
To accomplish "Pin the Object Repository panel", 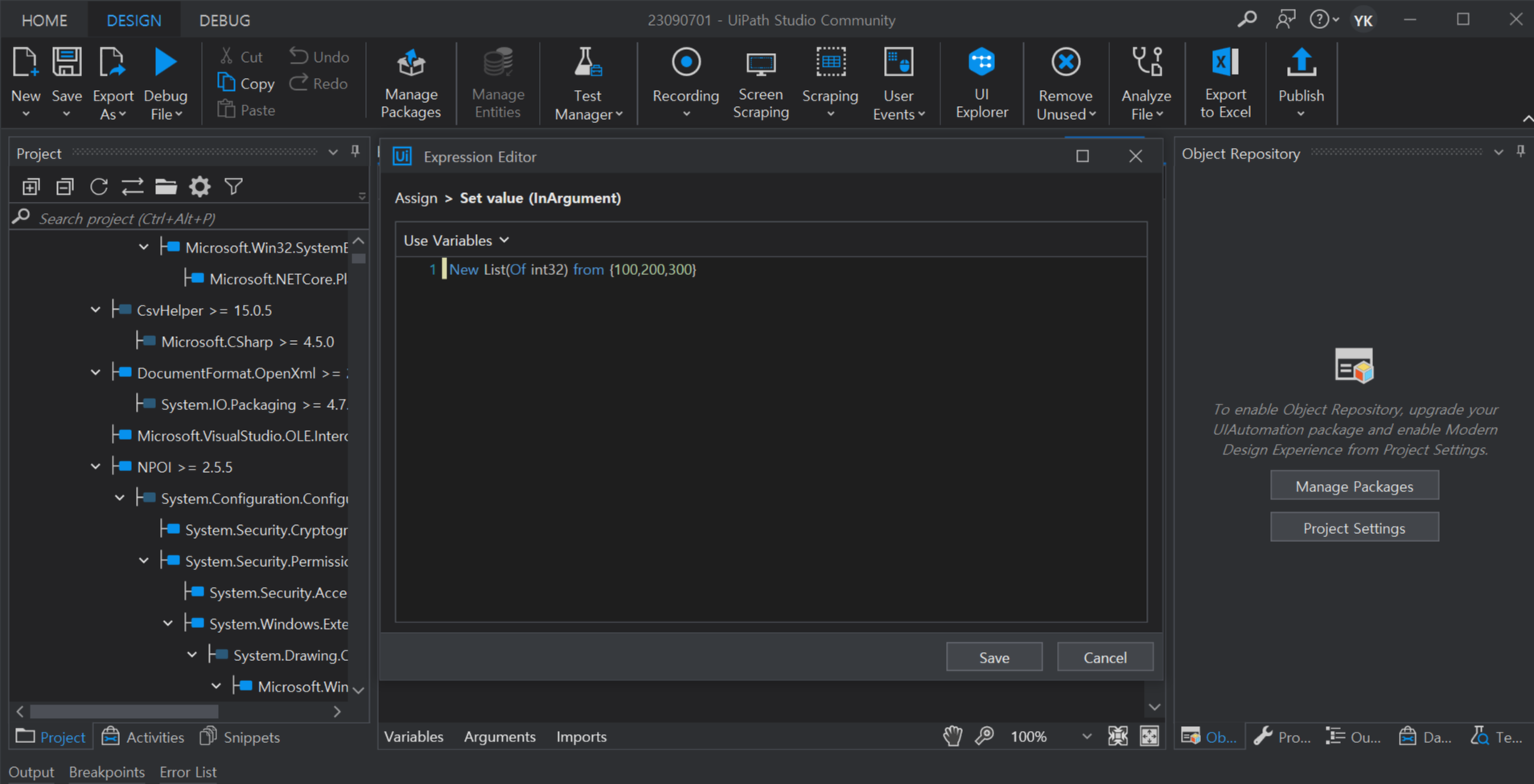I will [x=1520, y=151].
